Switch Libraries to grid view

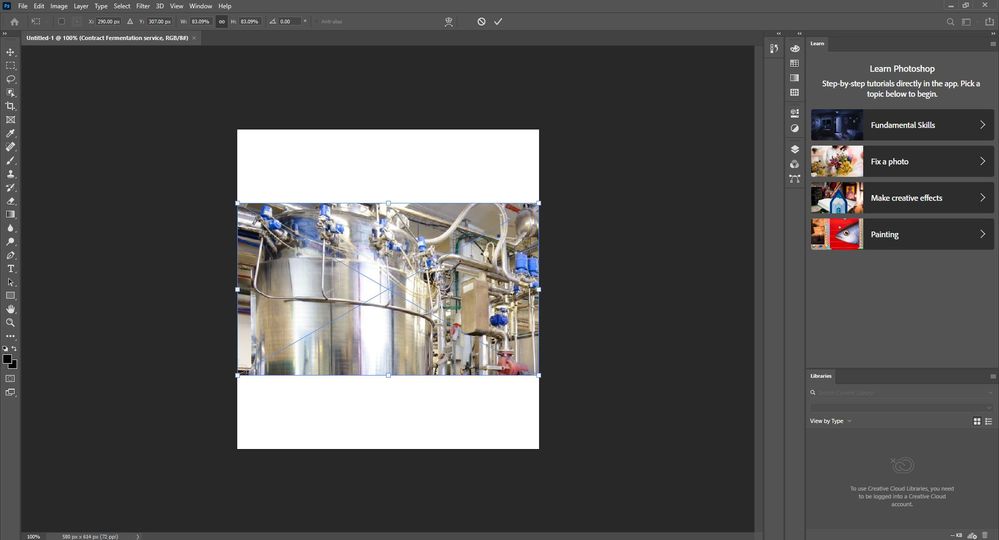pyautogui.click(x=977, y=421)
